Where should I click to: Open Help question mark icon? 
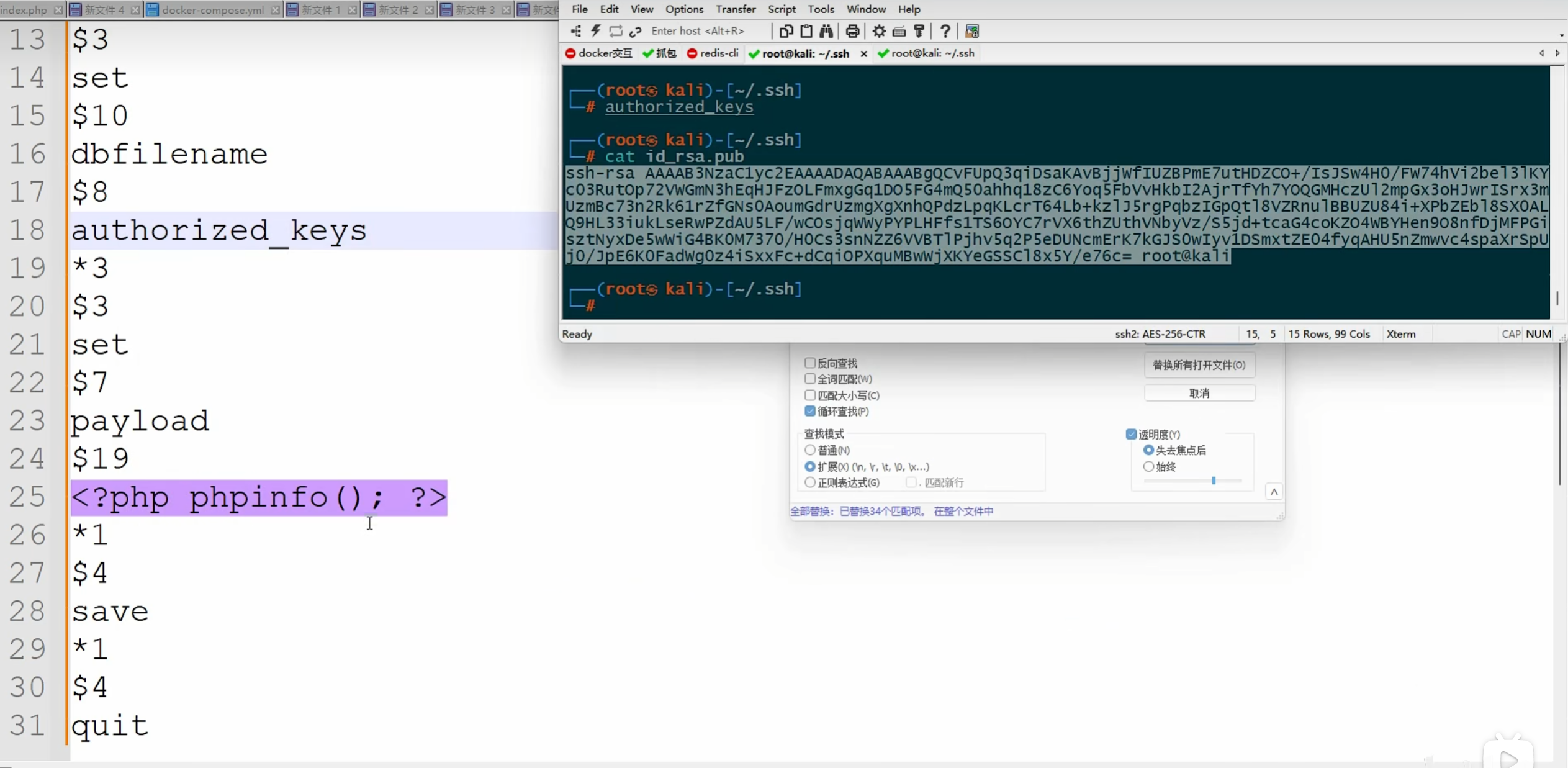pyautogui.click(x=945, y=30)
